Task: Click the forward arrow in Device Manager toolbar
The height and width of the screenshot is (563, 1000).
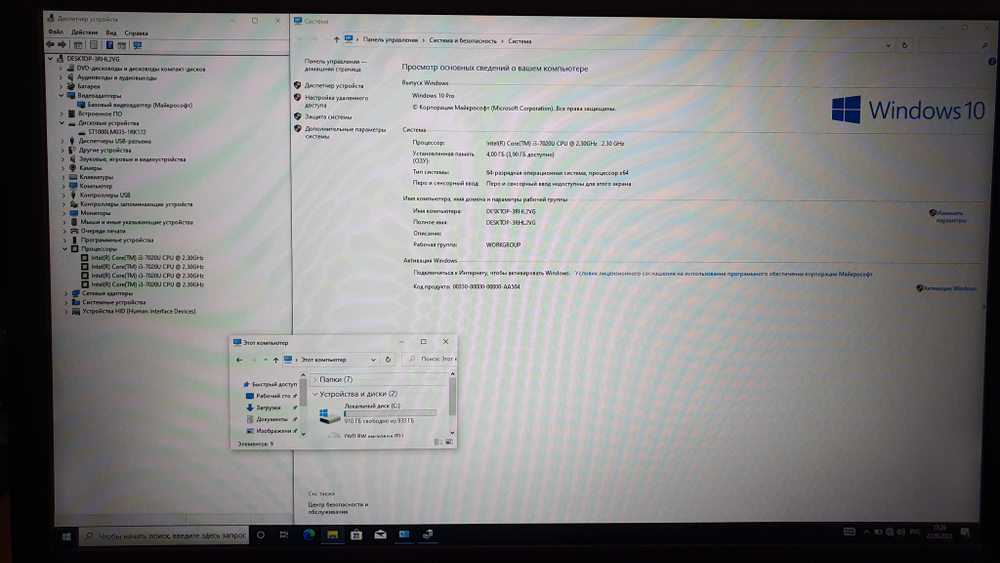Action: click(x=62, y=45)
